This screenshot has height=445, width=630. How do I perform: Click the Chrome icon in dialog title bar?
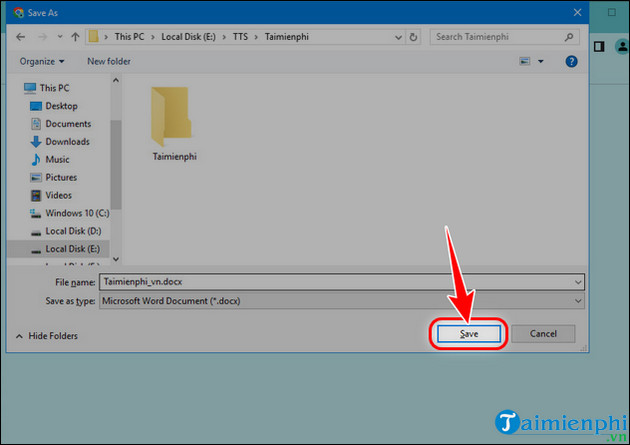click(18, 12)
